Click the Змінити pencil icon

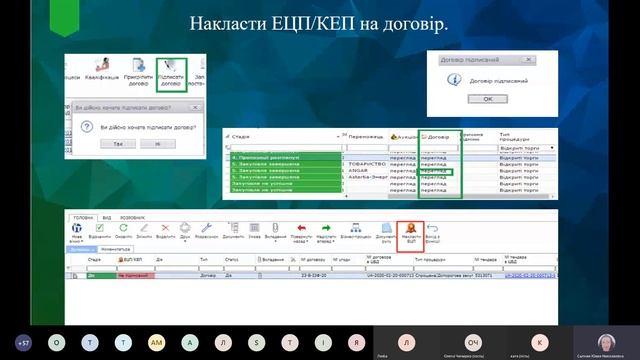tap(144, 228)
